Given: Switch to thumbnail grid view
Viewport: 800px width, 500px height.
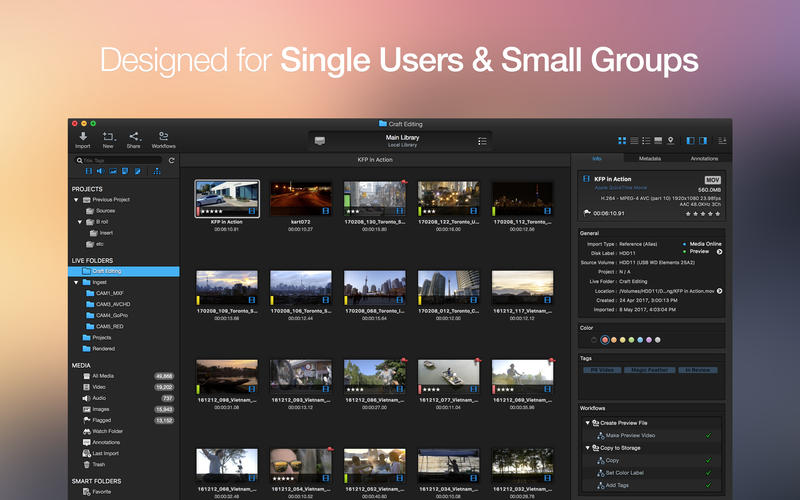Looking at the screenshot, I should point(623,140).
